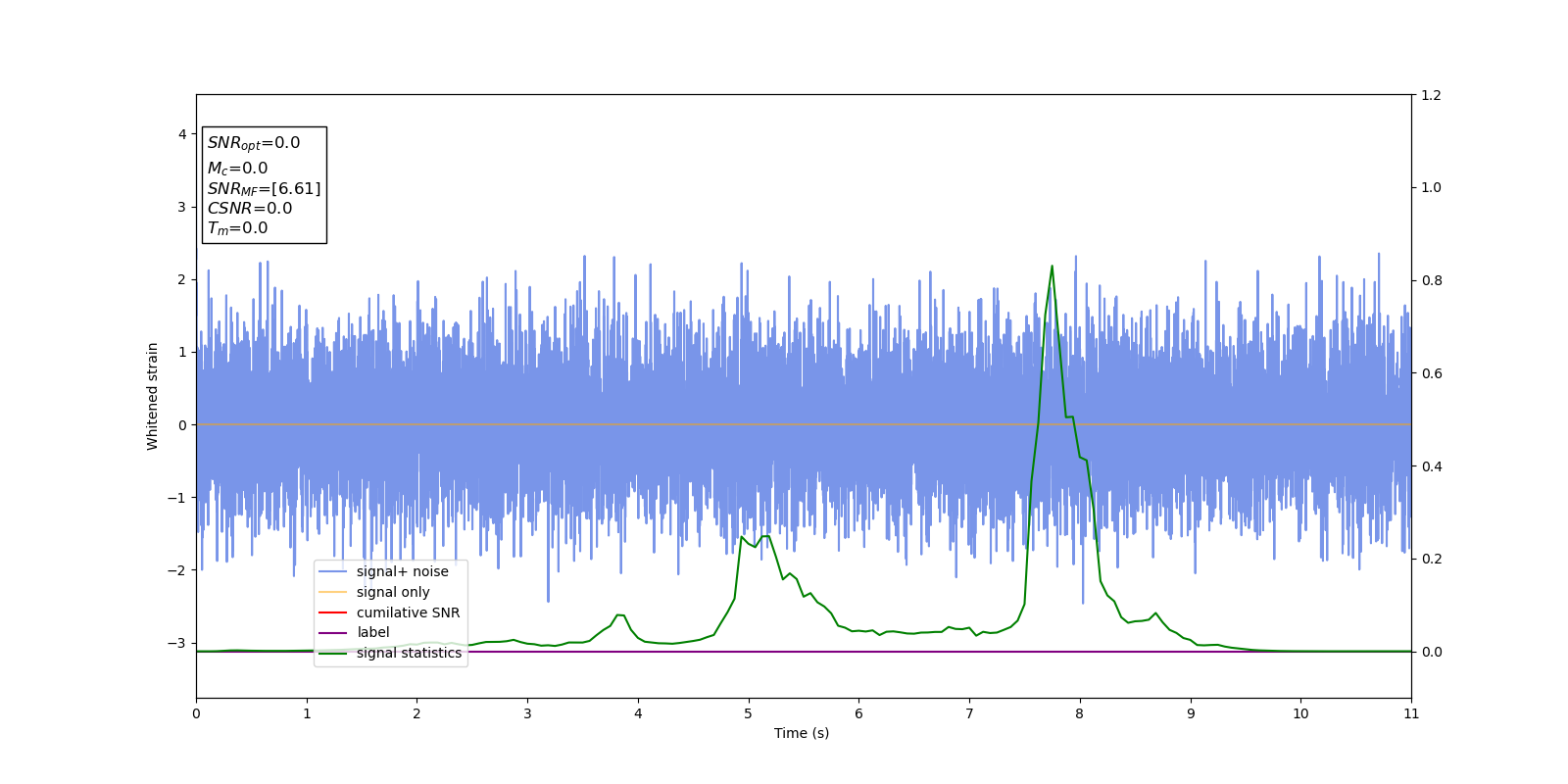Click the x-axis tick label 0
The image size is (1568, 784).
click(x=196, y=713)
